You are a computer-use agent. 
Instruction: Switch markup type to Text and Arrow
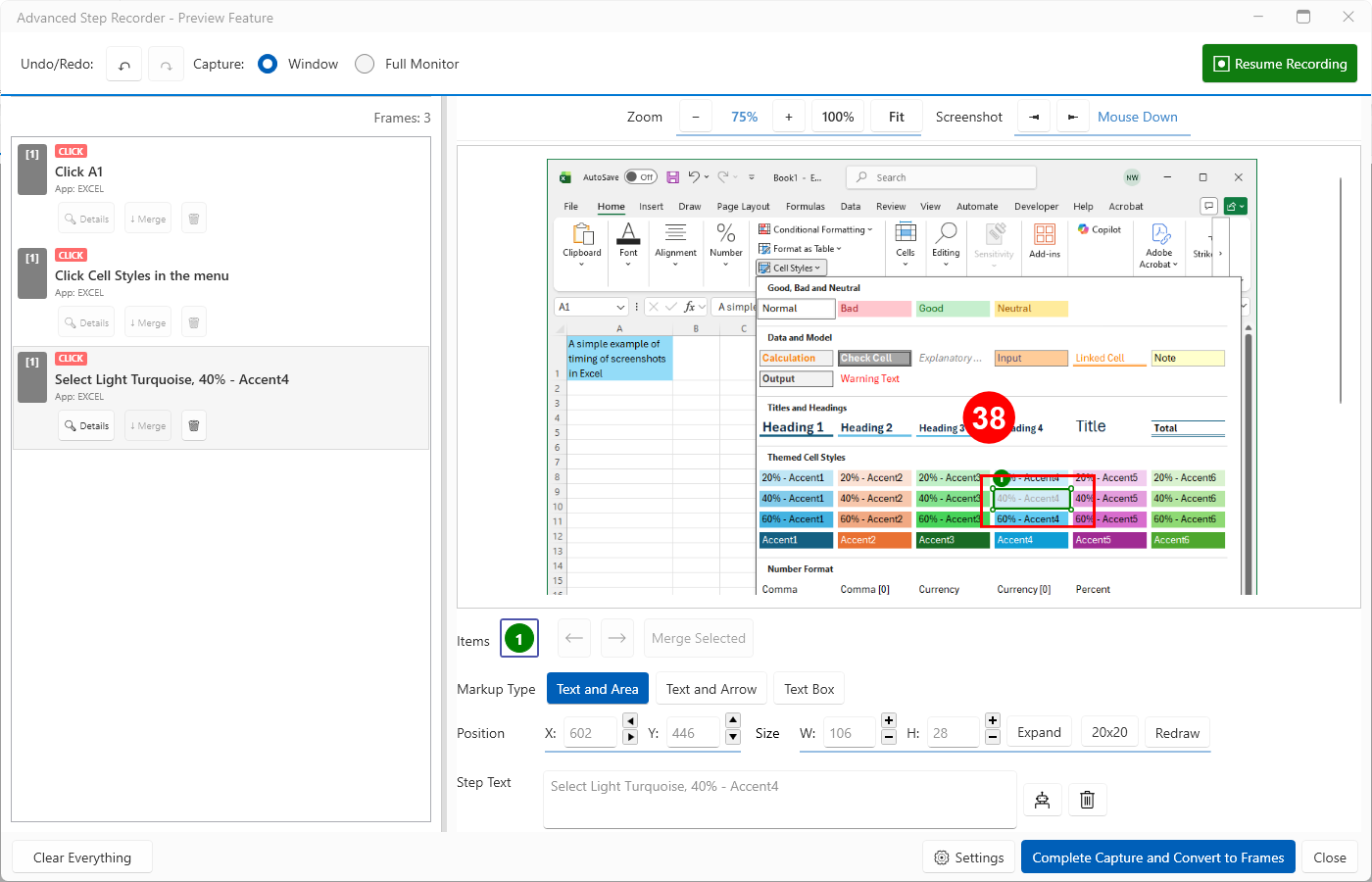pos(710,689)
